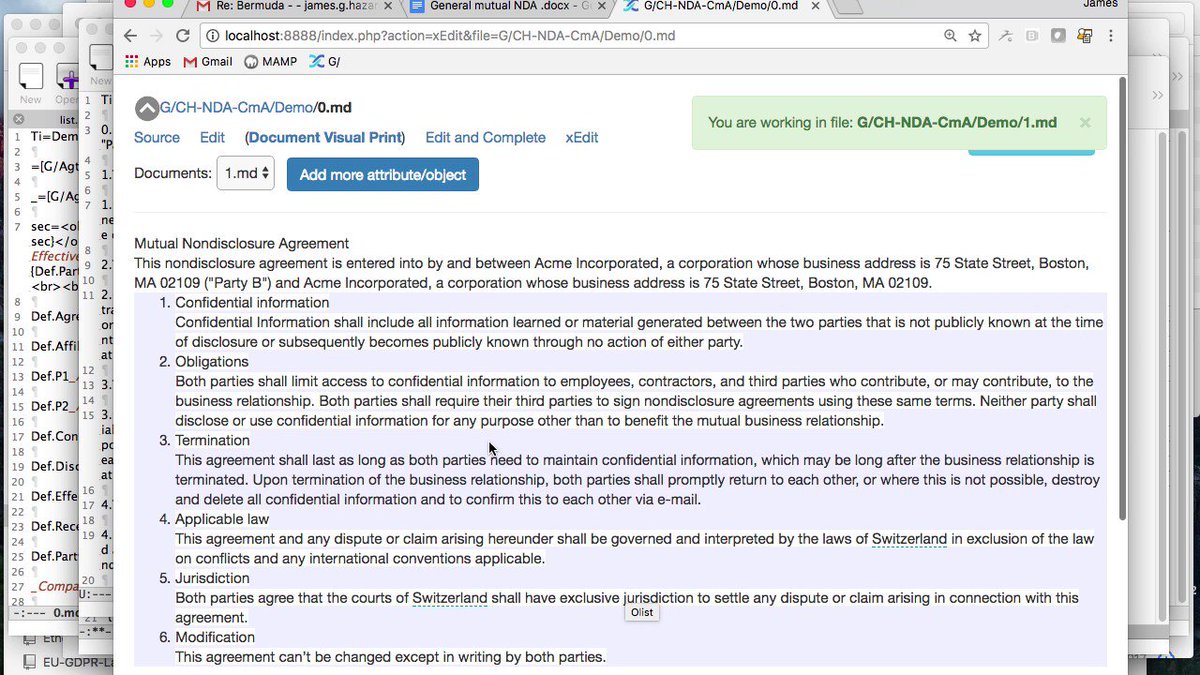
Task: Click the reload page icon
Action: tap(183, 35)
